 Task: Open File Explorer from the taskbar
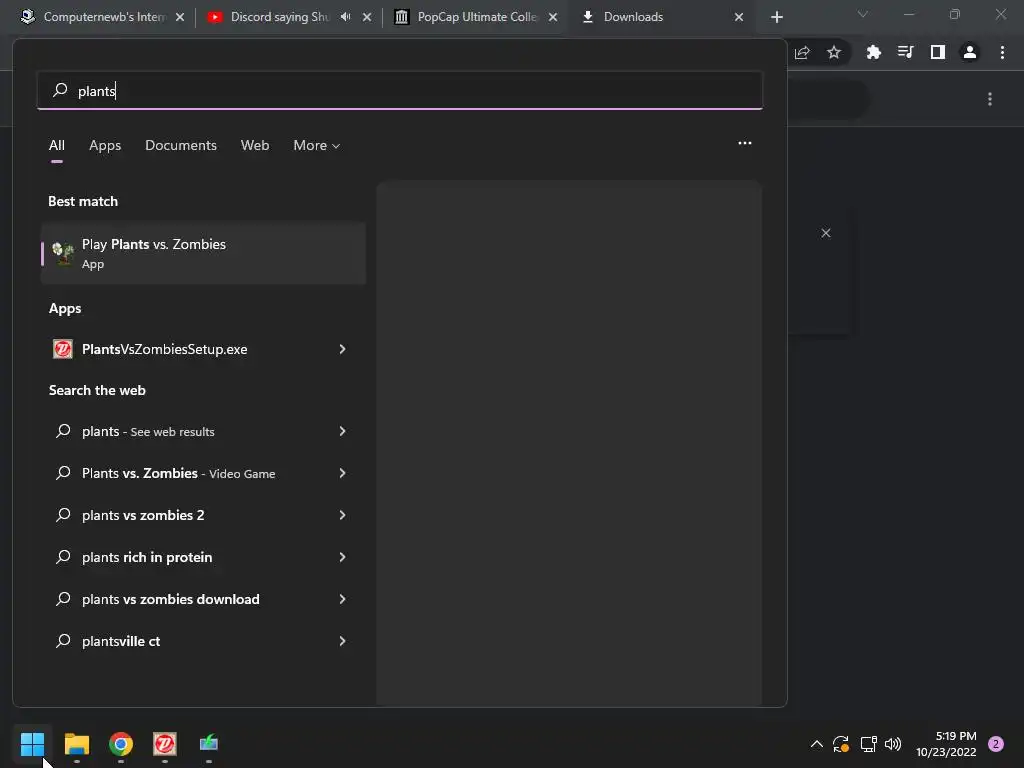76,743
